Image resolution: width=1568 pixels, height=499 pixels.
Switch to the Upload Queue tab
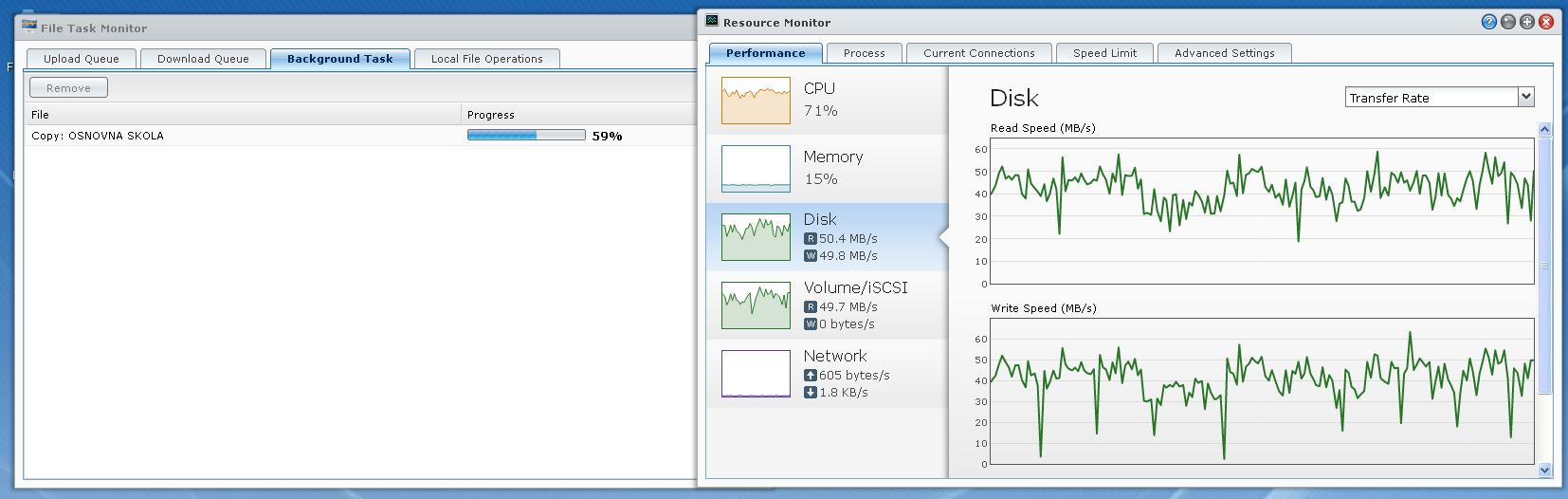[82, 59]
